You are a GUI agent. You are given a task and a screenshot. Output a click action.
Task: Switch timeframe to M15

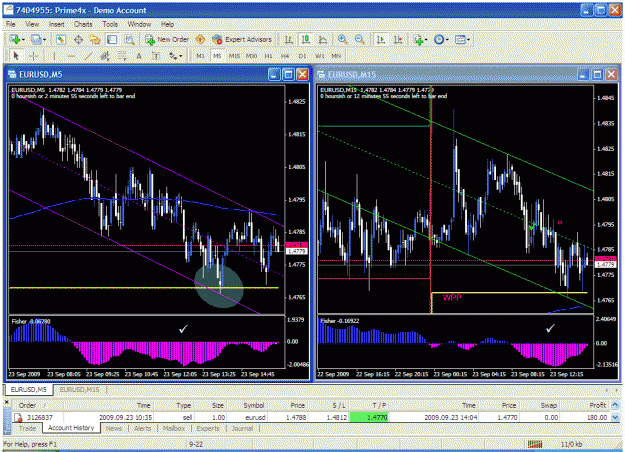(234, 56)
